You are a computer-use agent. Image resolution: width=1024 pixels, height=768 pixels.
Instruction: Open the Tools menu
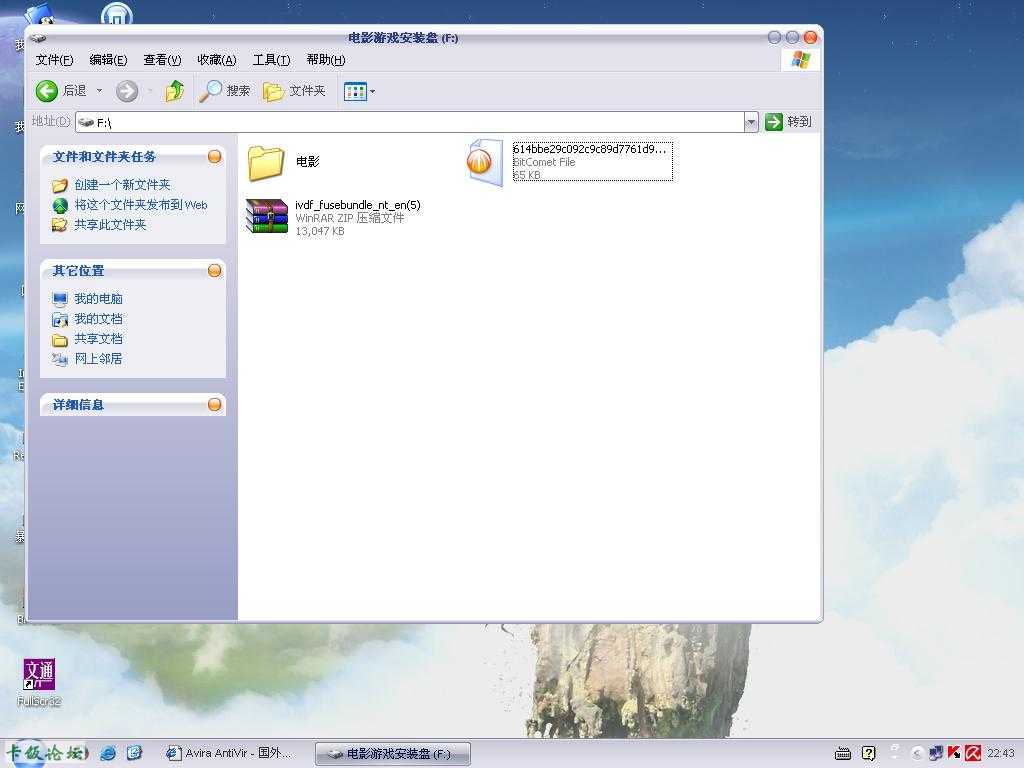coord(271,60)
